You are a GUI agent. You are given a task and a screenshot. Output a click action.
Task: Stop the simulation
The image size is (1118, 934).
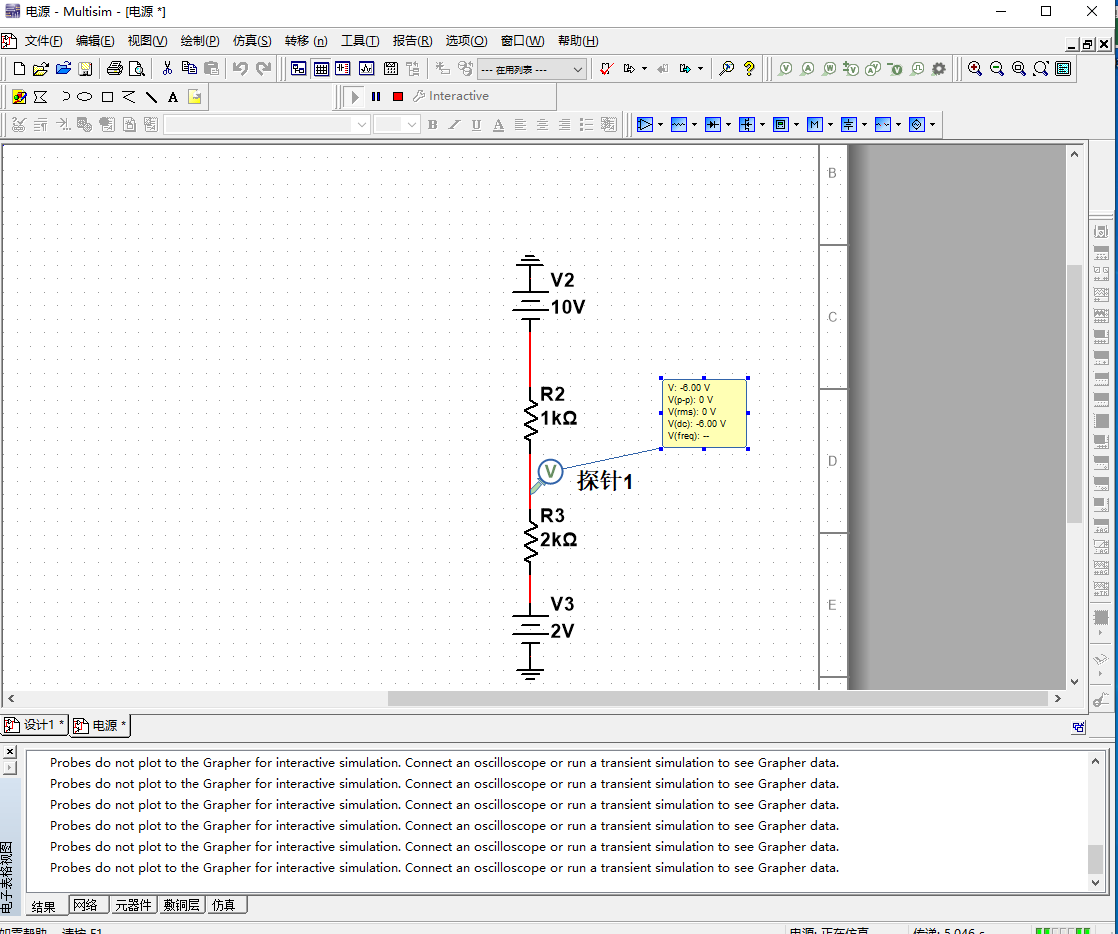tap(398, 96)
